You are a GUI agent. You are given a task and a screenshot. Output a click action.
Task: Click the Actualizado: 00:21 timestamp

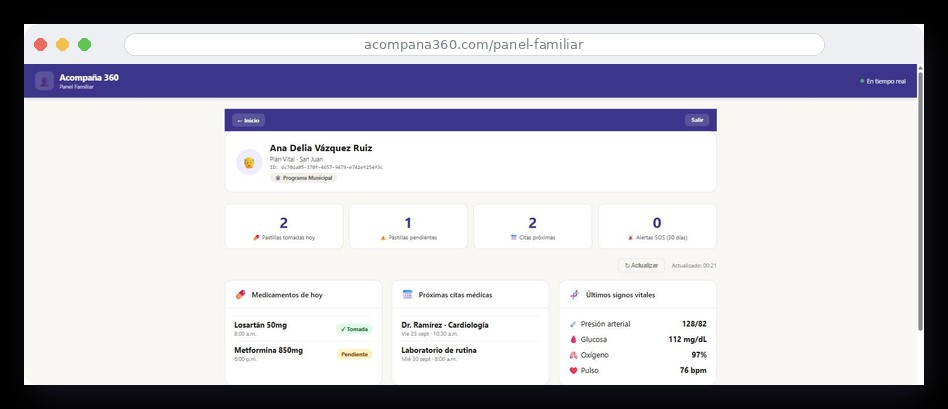tap(694, 266)
